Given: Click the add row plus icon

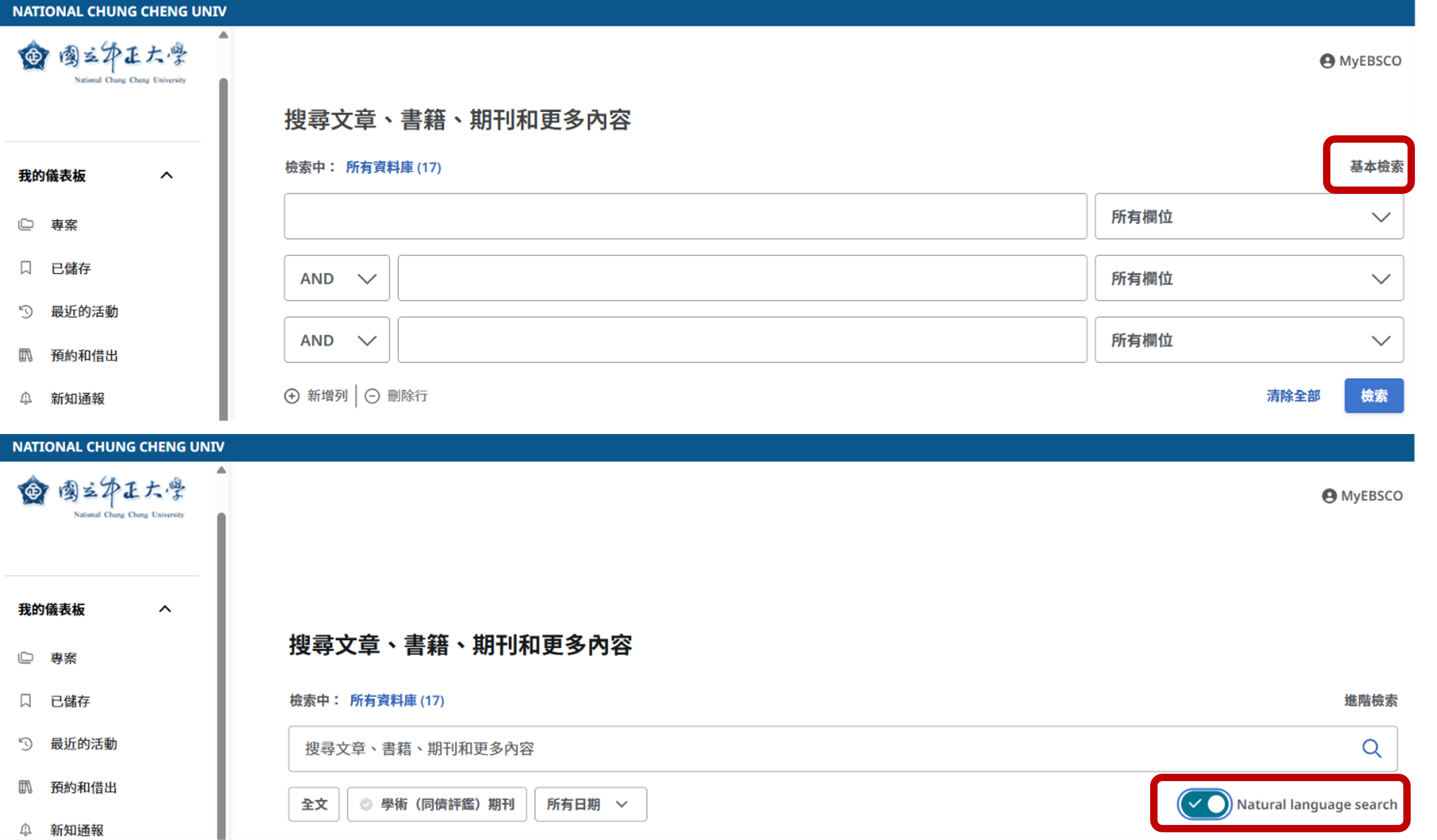Looking at the screenshot, I should (x=292, y=396).
